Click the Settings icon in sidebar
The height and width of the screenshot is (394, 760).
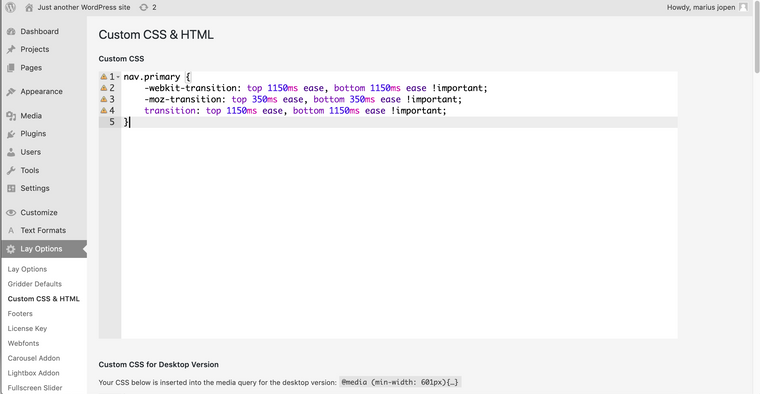(x=11, y=189)
